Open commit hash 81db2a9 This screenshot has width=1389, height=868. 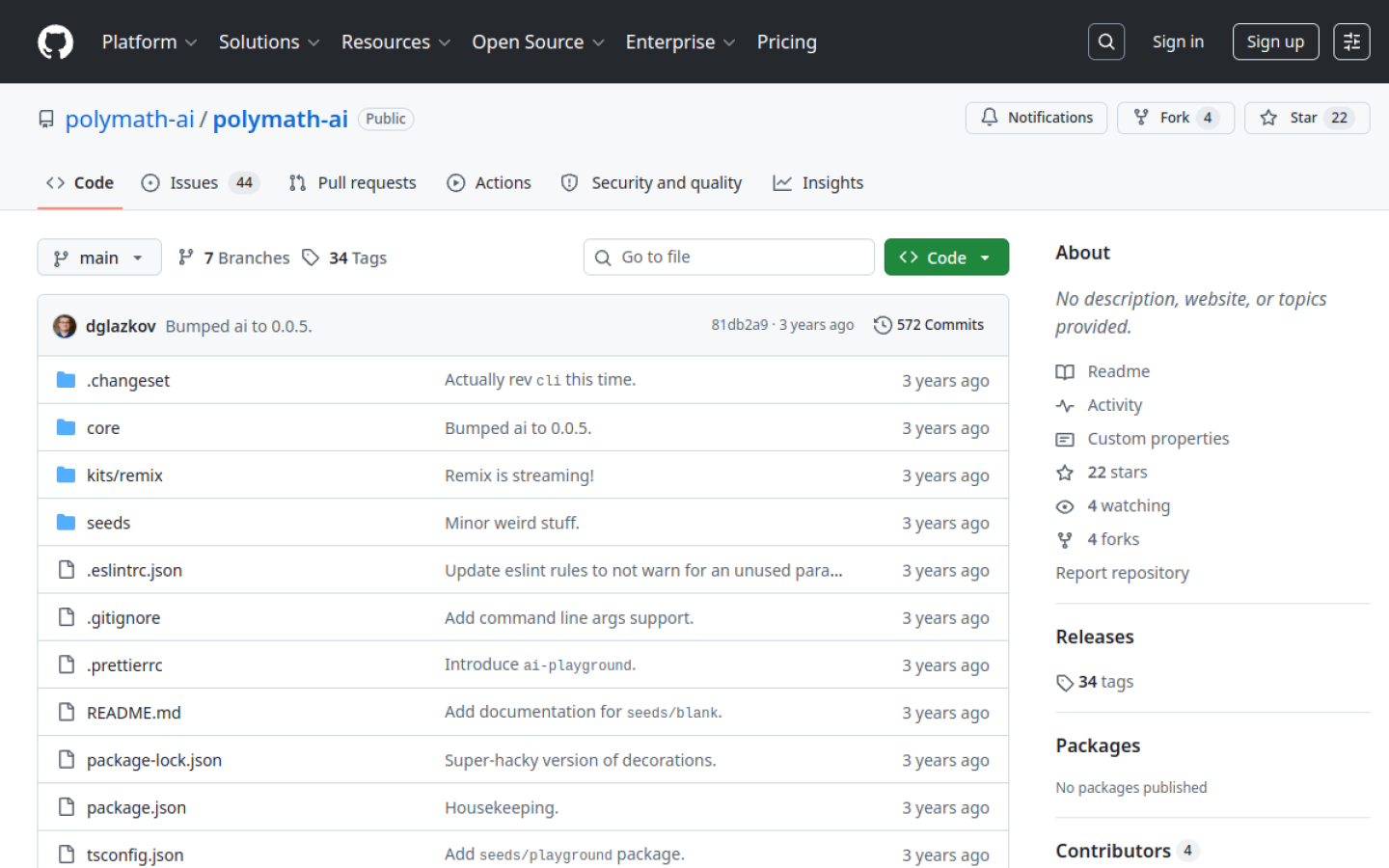740,325
